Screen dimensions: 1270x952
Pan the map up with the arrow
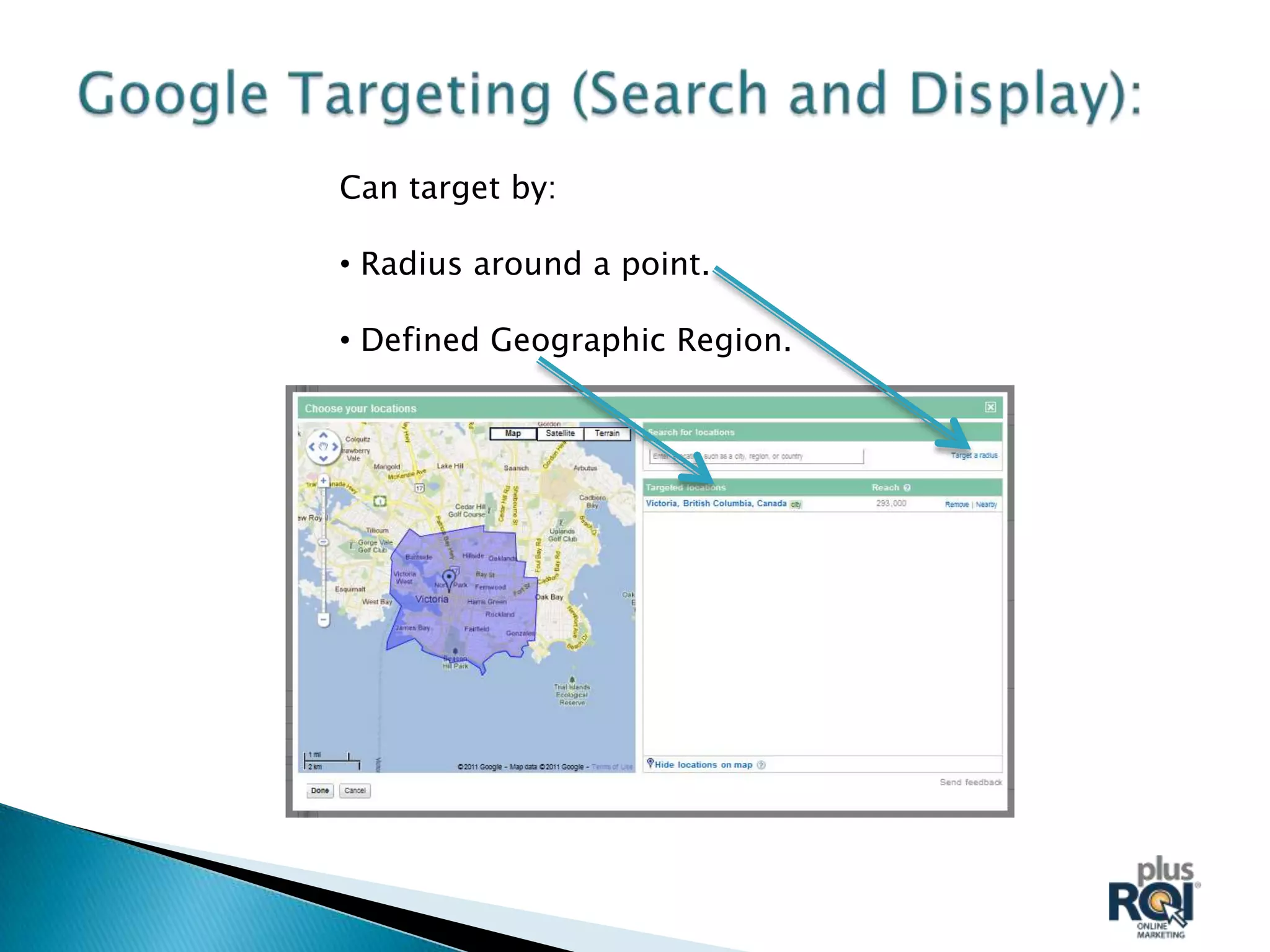pos(323,435)
